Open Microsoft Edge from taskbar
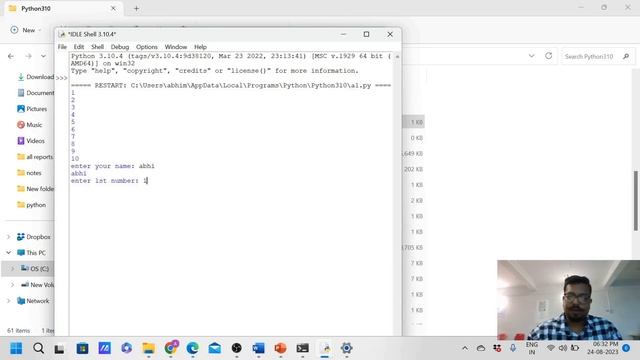Image resolution: width=640 pixels, height=360 pixels. pos(193,348)
